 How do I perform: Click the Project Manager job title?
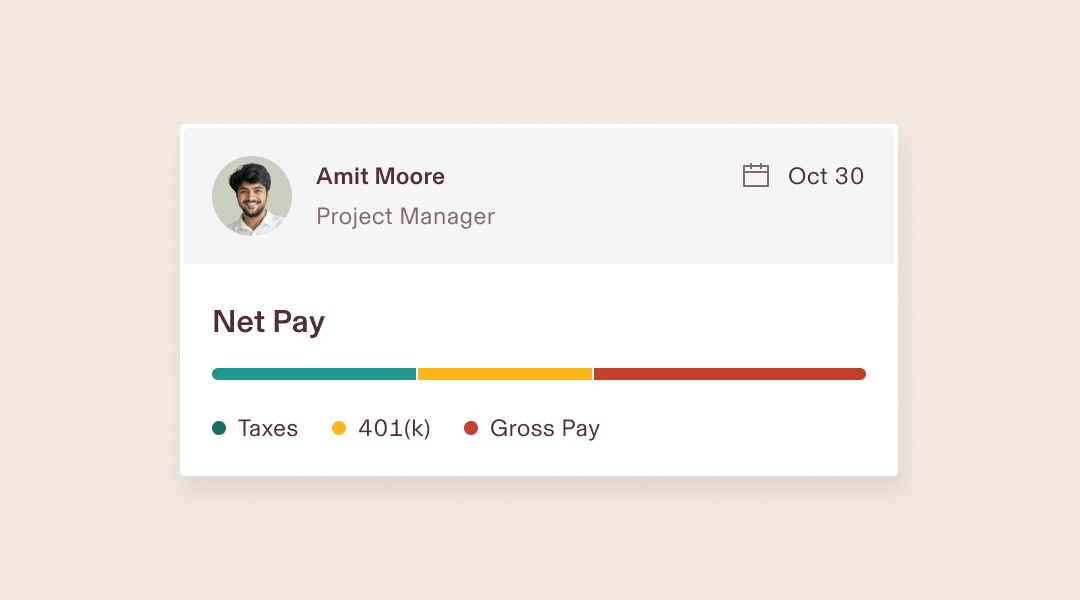tap(406, 216)
